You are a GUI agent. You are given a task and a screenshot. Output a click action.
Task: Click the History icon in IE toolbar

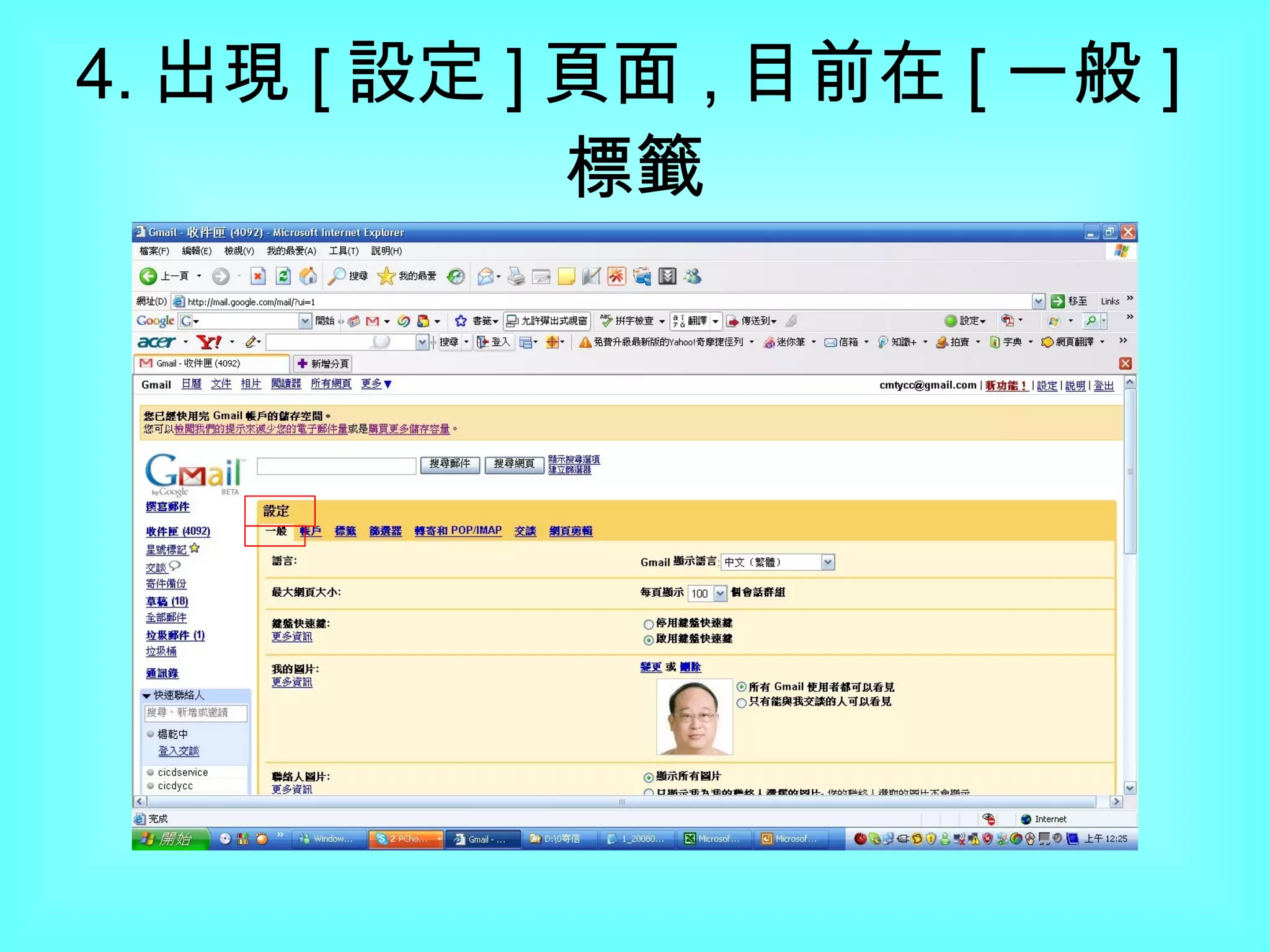[x=456, y=276]
